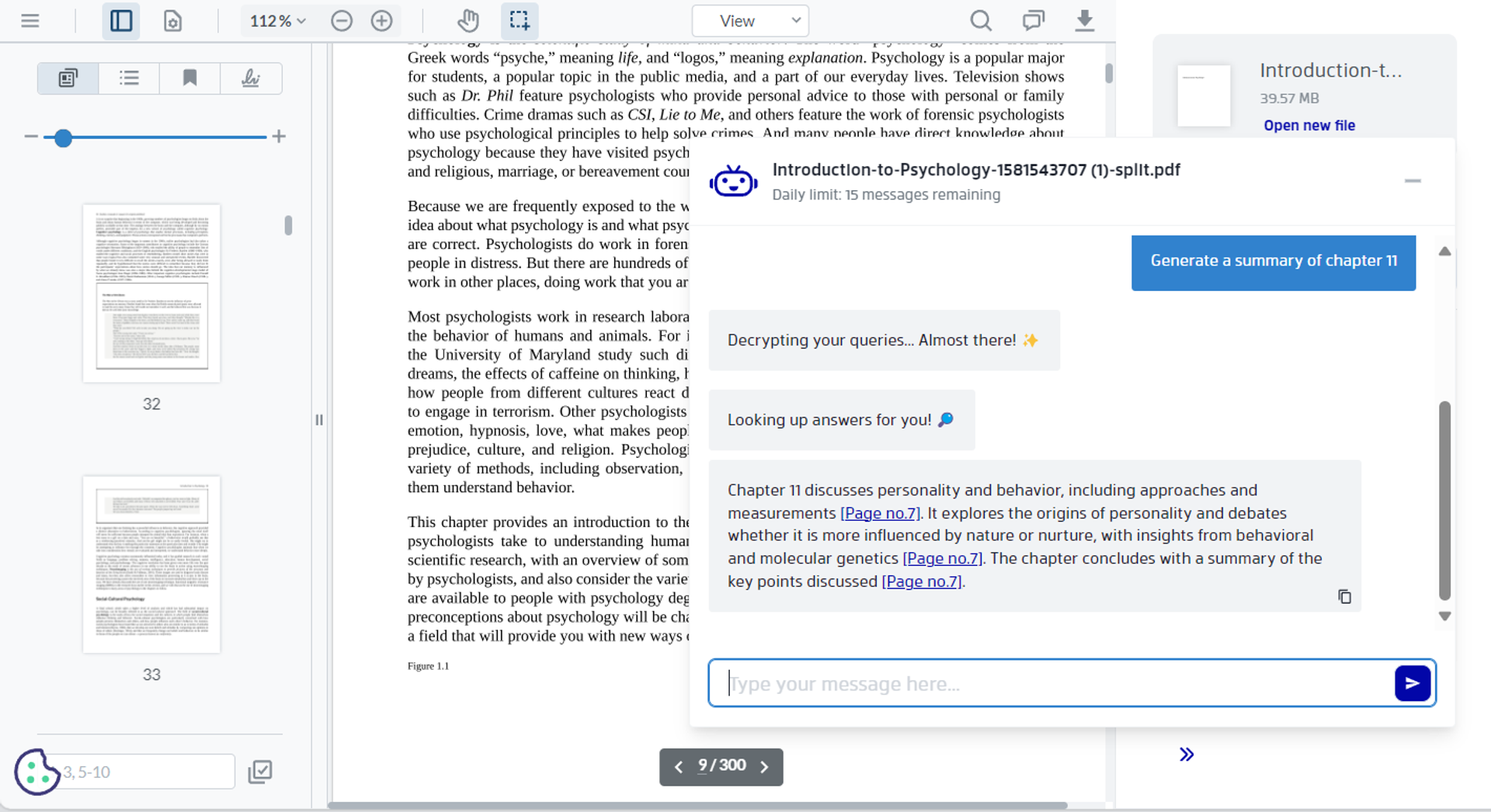
Task: Copy the chapter 11 summary response
Action: (1344, 596)
